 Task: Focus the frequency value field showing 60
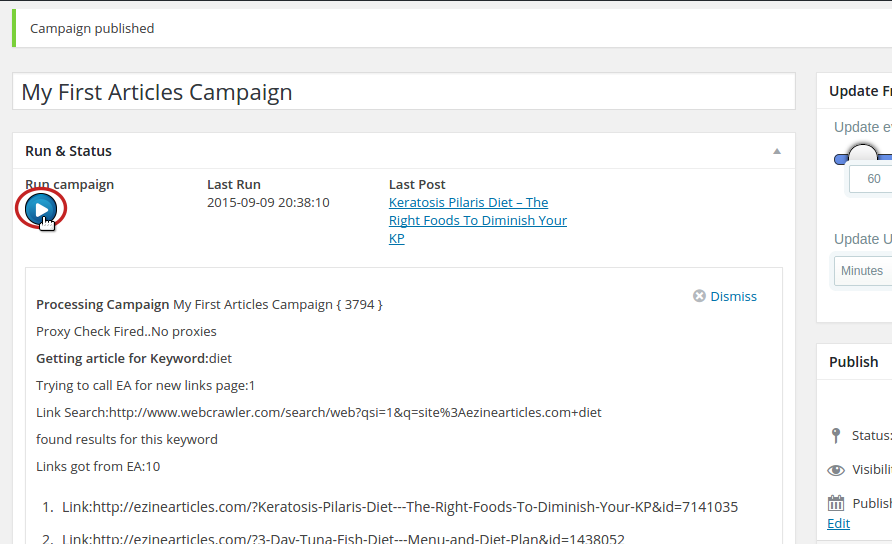pos(872,179)
